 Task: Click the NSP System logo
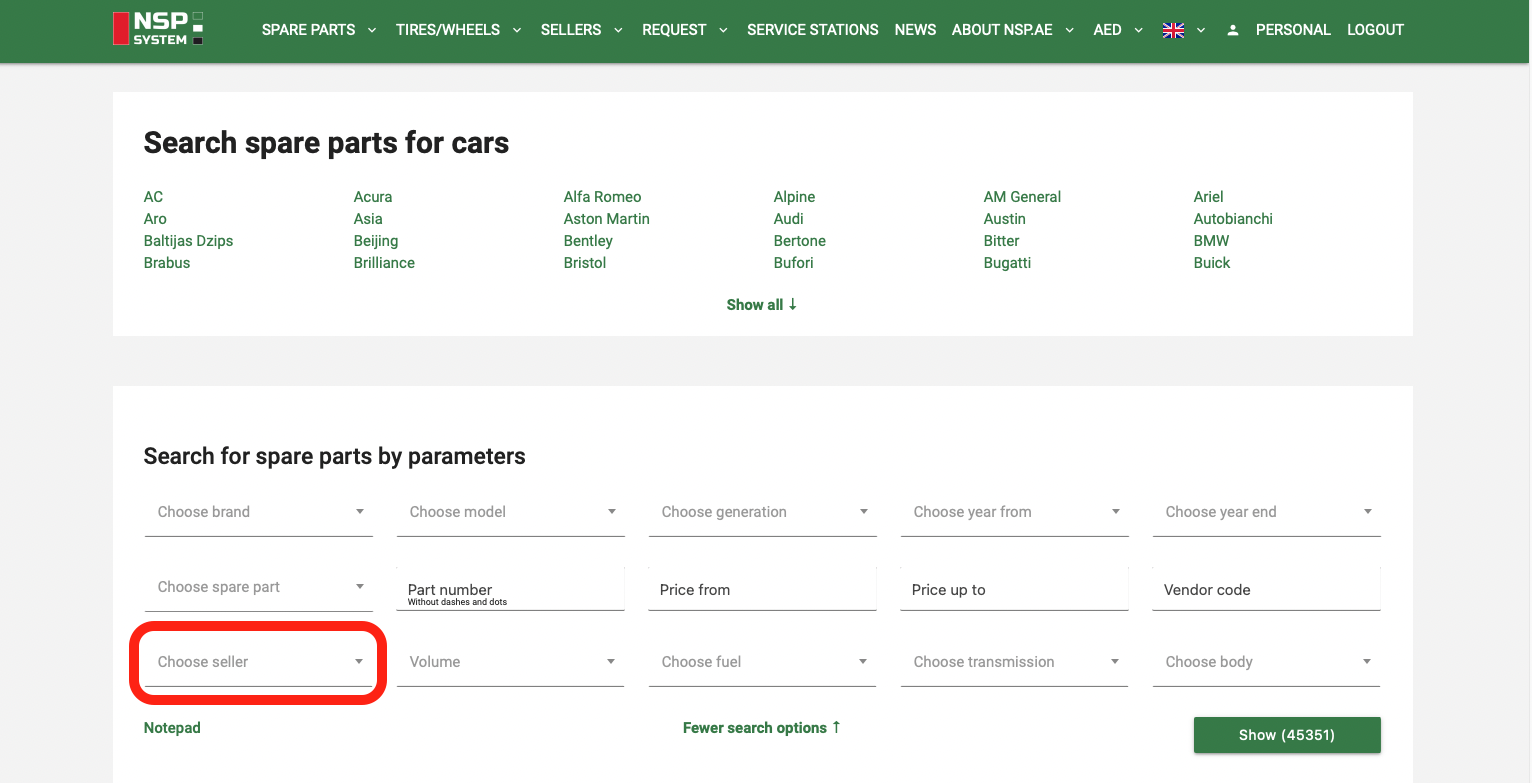point(158,29)
